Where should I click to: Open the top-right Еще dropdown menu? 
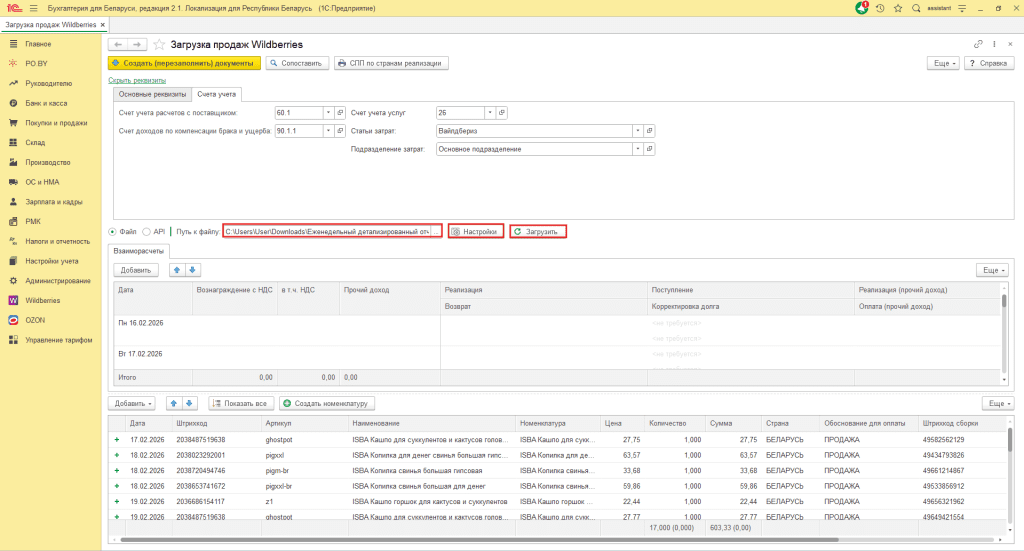tap(944, 63)
